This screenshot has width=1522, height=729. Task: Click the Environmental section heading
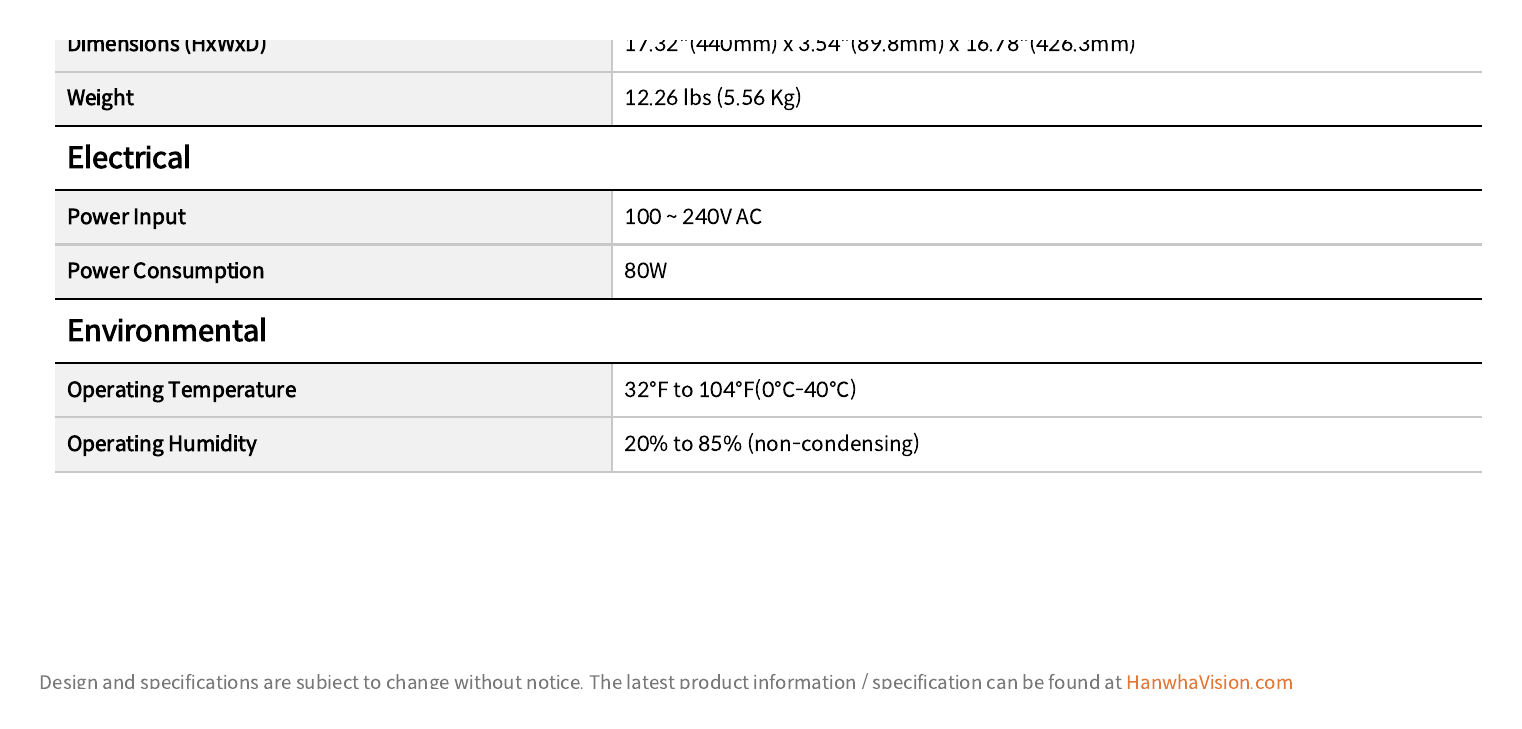(166, 331)
